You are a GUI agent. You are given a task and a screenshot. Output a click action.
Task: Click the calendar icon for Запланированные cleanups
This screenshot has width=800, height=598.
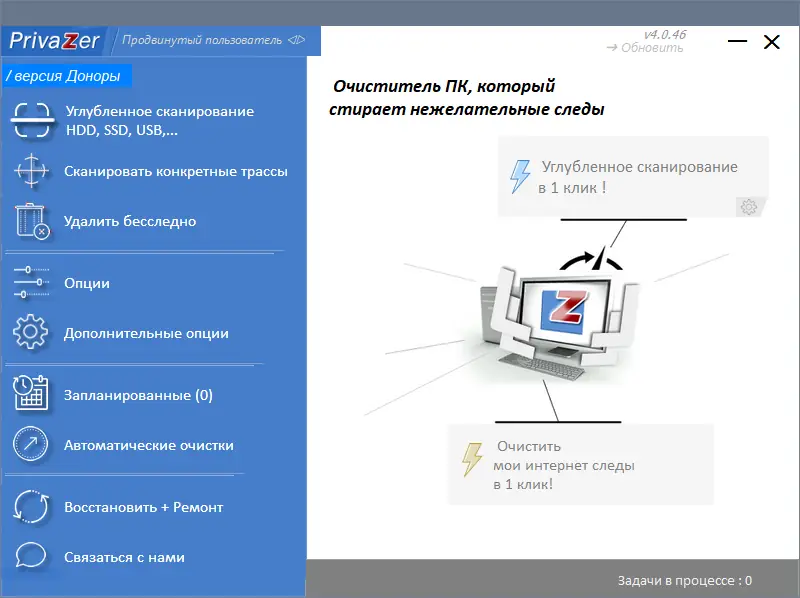30,393
